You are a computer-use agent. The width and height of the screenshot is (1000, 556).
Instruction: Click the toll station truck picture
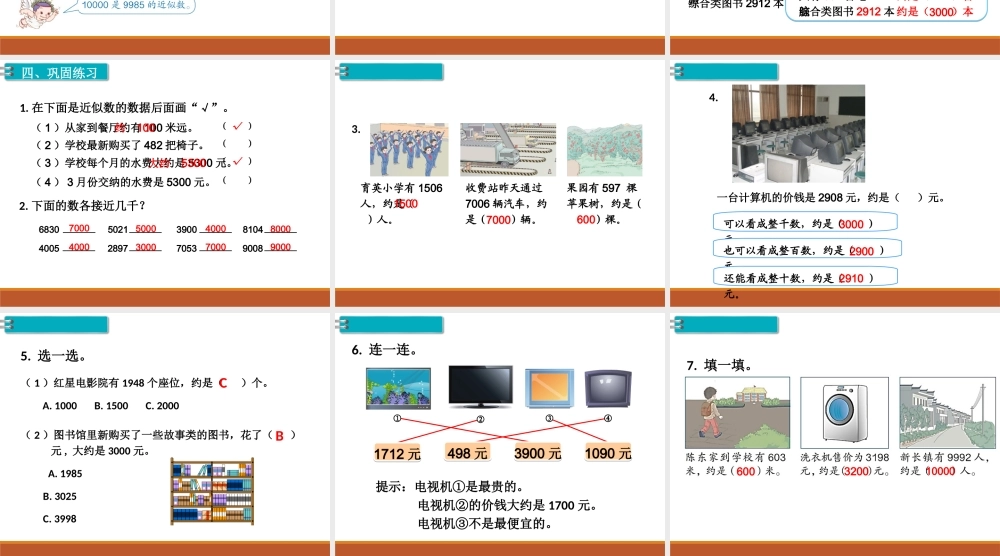(x=507, y=149)
